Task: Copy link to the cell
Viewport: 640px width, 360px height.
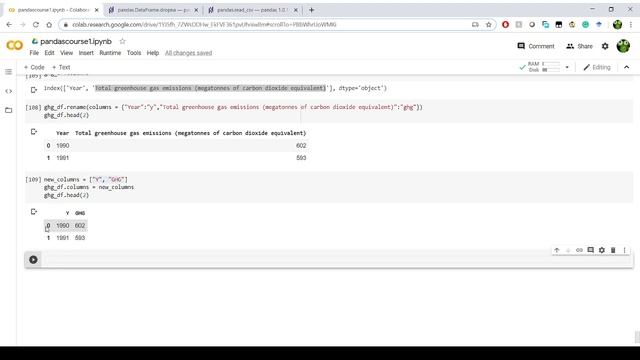Action: click(x=579, y=250)
